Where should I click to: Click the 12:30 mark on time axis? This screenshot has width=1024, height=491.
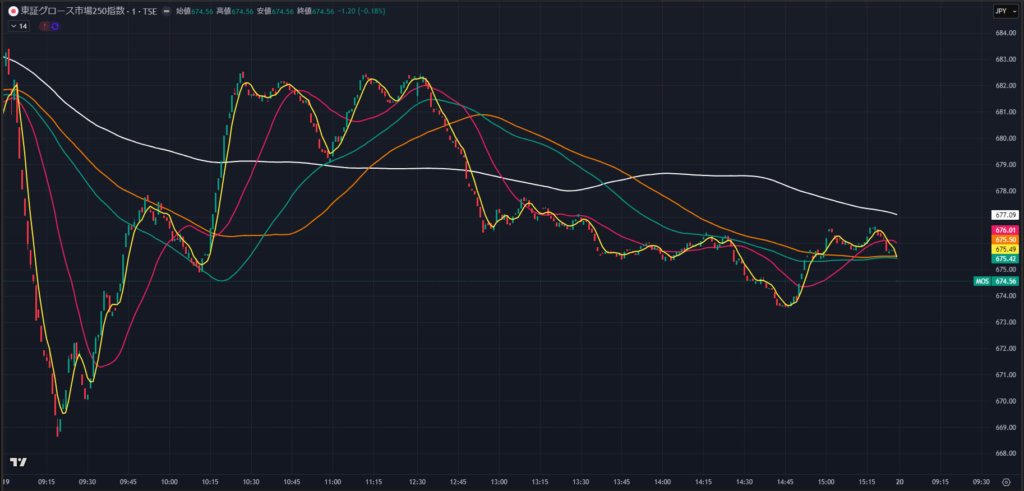[416, 481]
